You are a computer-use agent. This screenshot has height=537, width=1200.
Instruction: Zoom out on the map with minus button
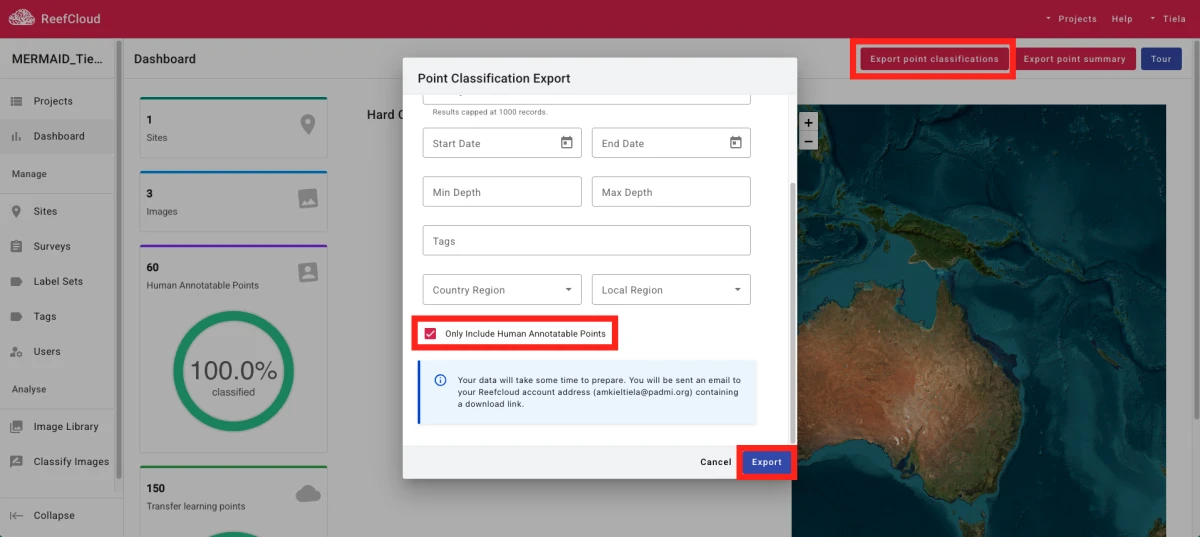808,141
